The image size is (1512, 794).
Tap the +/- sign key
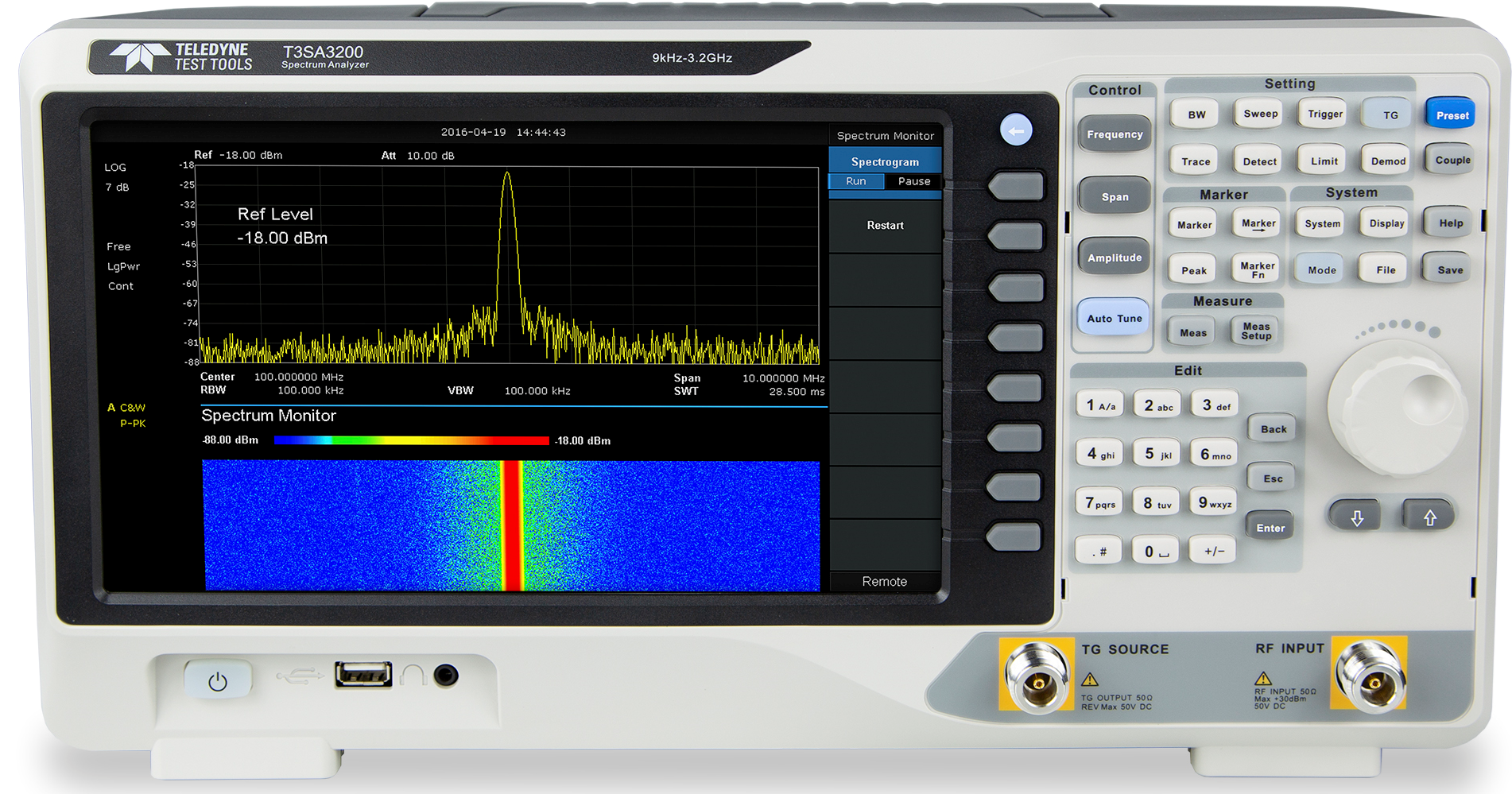click(x=1214, y=551)
